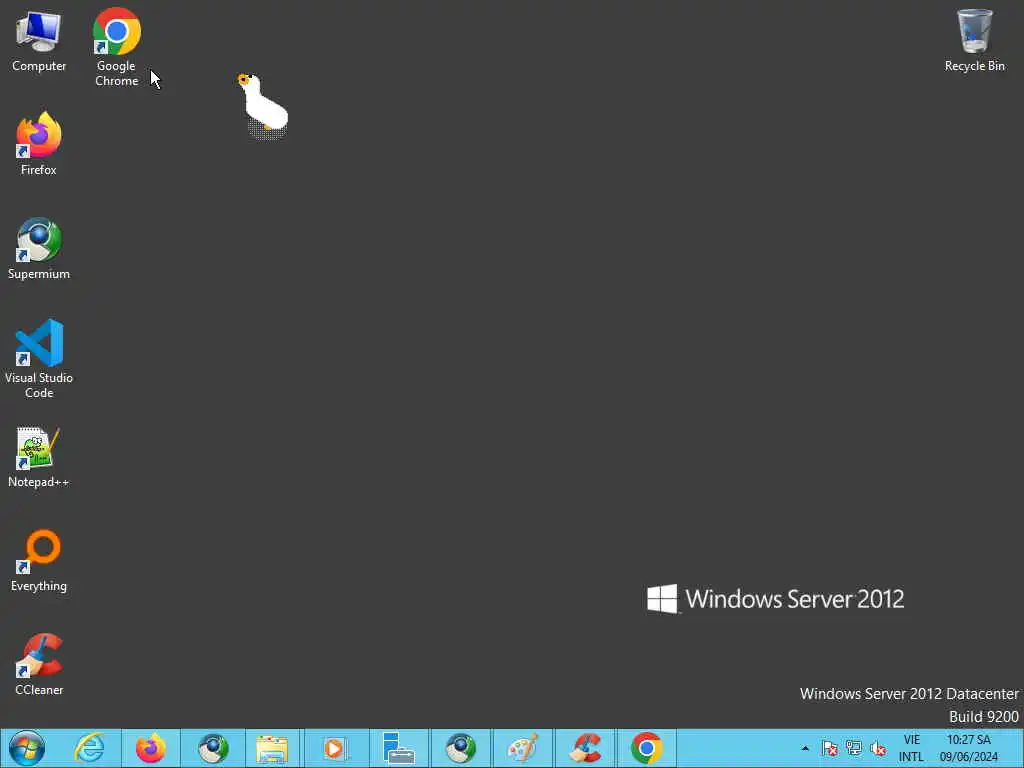Open Windows Media Player from the taskbar
This screenshot has height=768, width=1024.
(334, 748)
